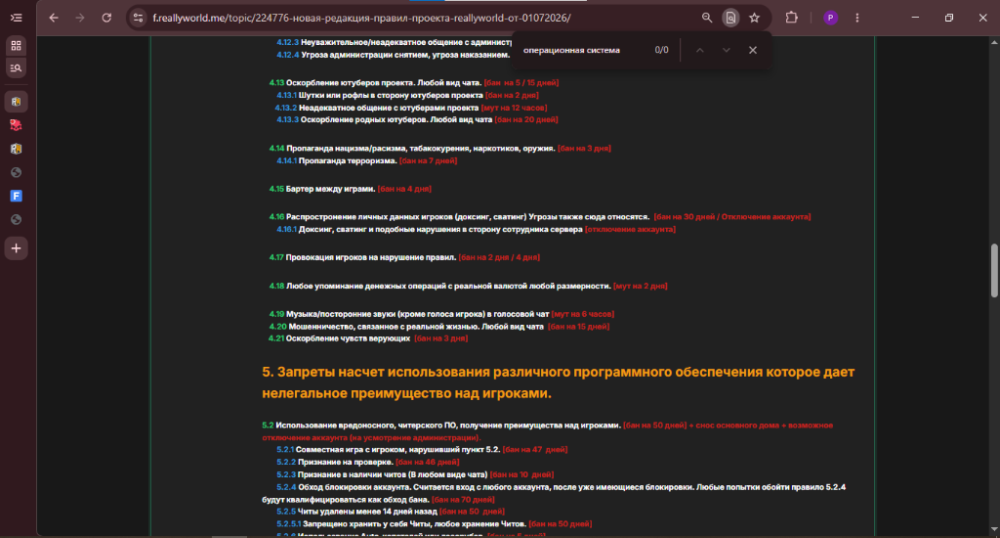
Task: Click rule 4.13.3 with 20-day ban
Action: pos(417,120)
